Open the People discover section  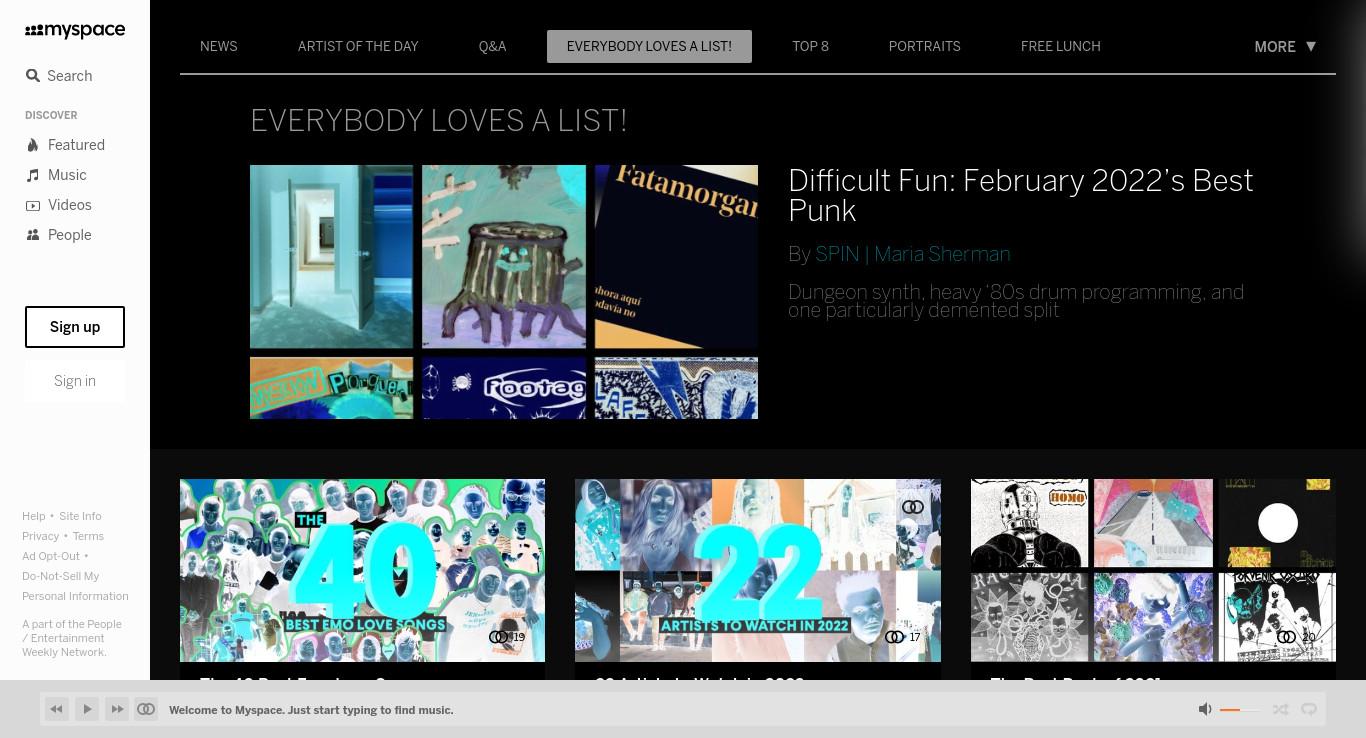tap(58, 235)
